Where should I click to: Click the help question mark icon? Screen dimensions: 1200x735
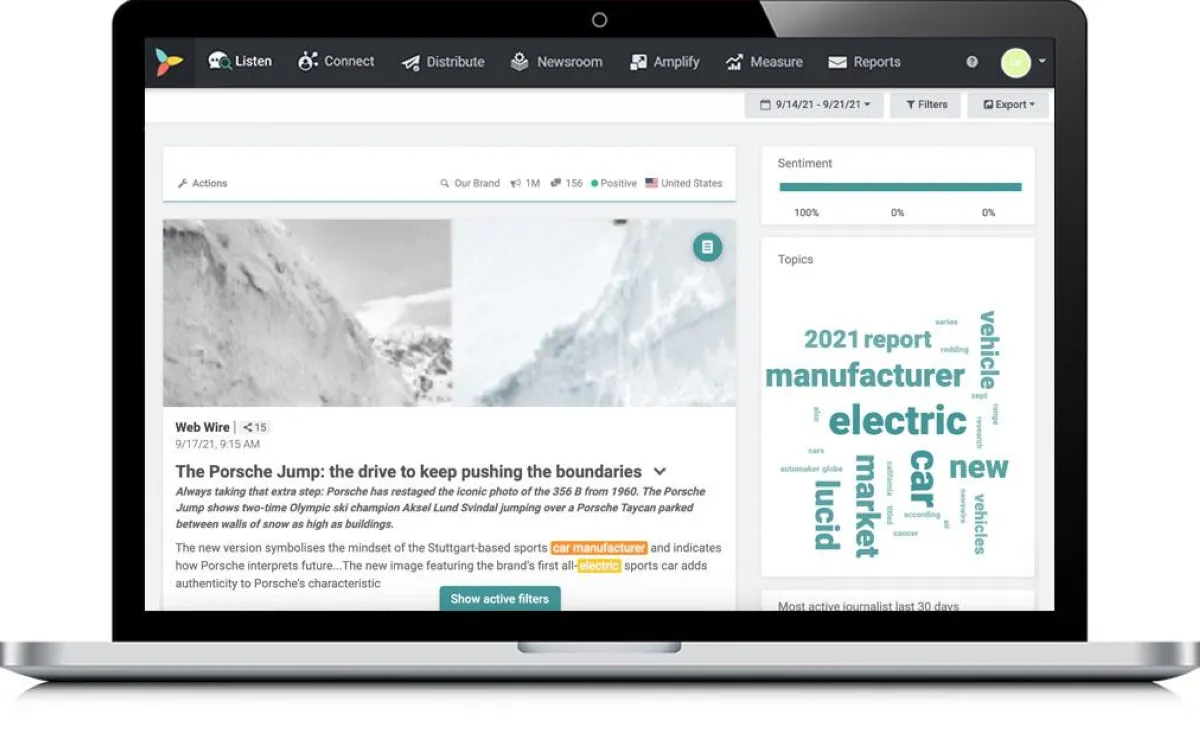coord(972,62)
